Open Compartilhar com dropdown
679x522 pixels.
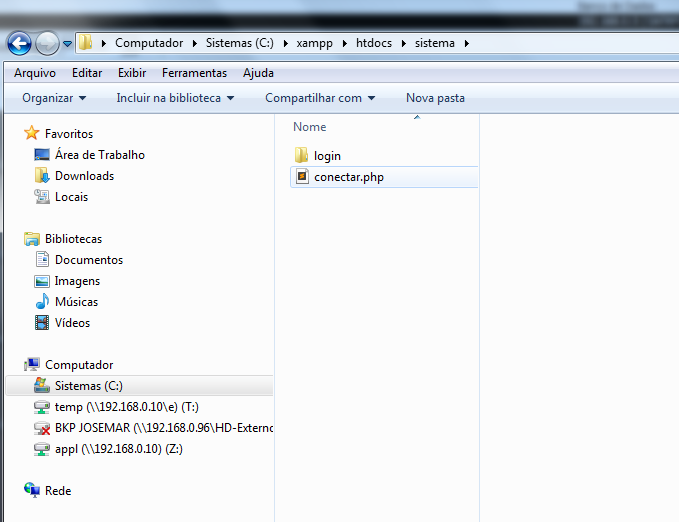[320, 98]
